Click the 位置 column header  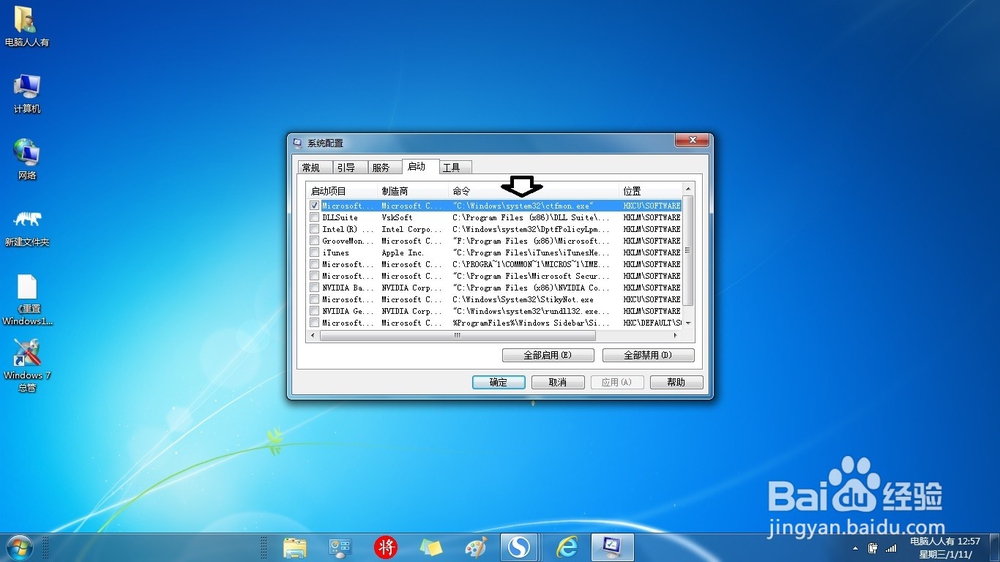651,191
